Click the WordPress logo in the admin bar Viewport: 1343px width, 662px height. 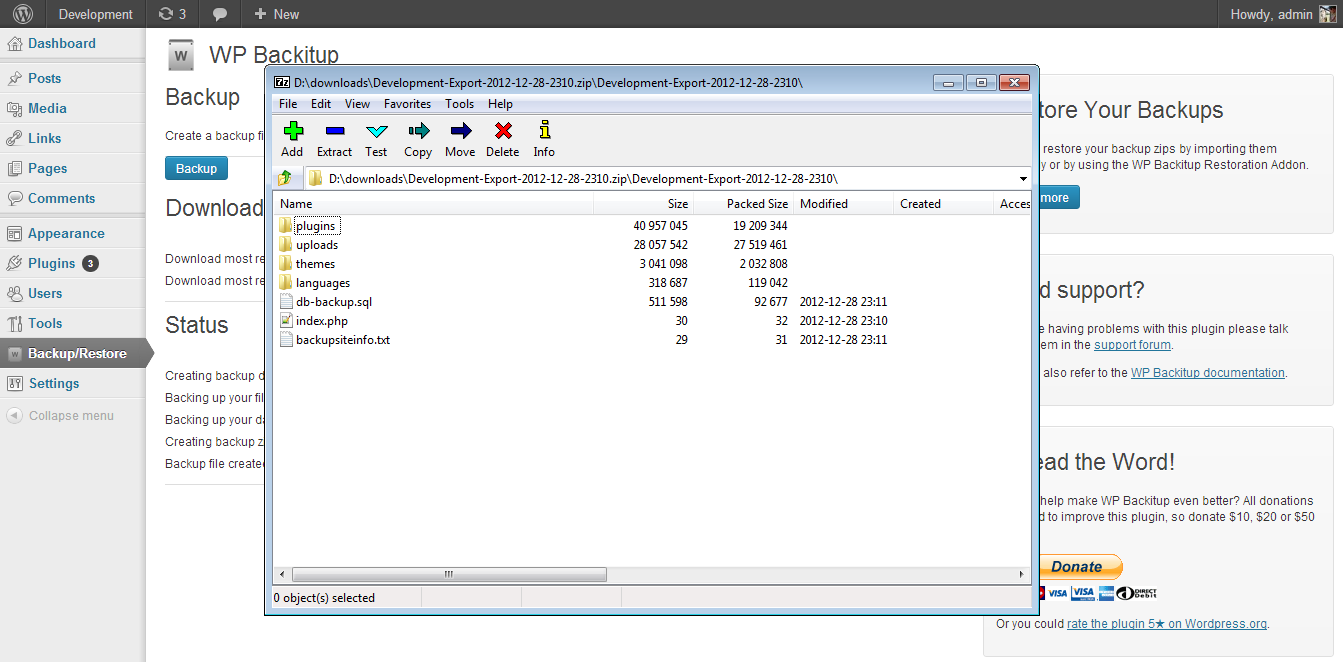pos(22,14)
